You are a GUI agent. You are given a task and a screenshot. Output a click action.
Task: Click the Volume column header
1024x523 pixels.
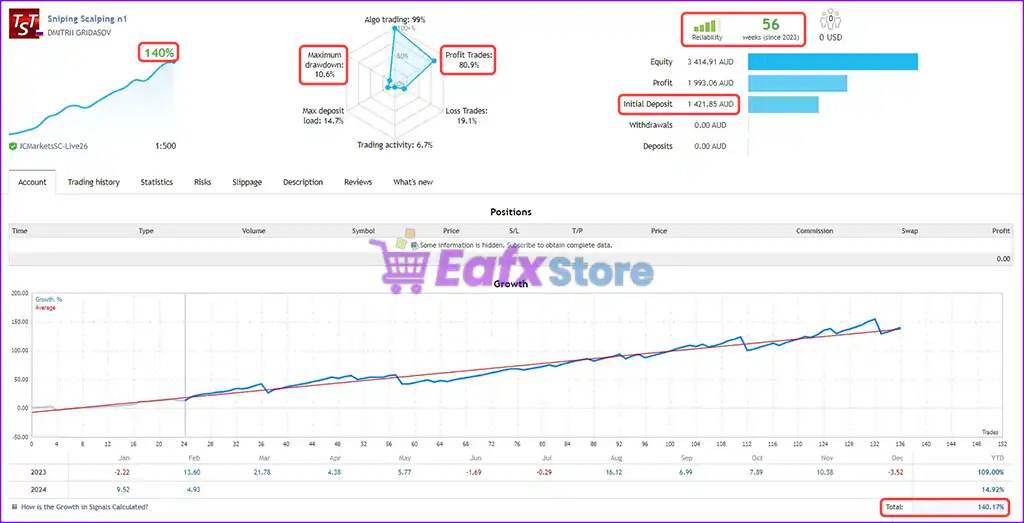click(x=253, y=231)
